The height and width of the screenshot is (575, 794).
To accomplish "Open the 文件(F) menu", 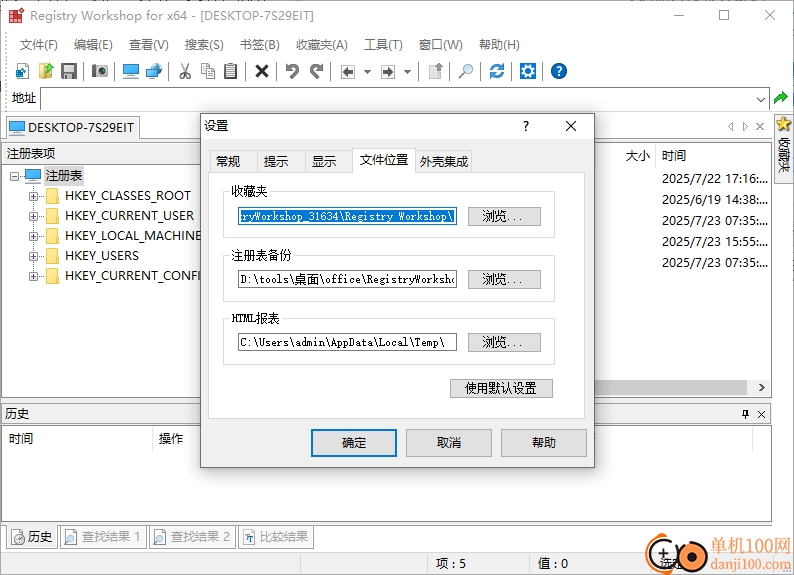I will coord(38,45).
